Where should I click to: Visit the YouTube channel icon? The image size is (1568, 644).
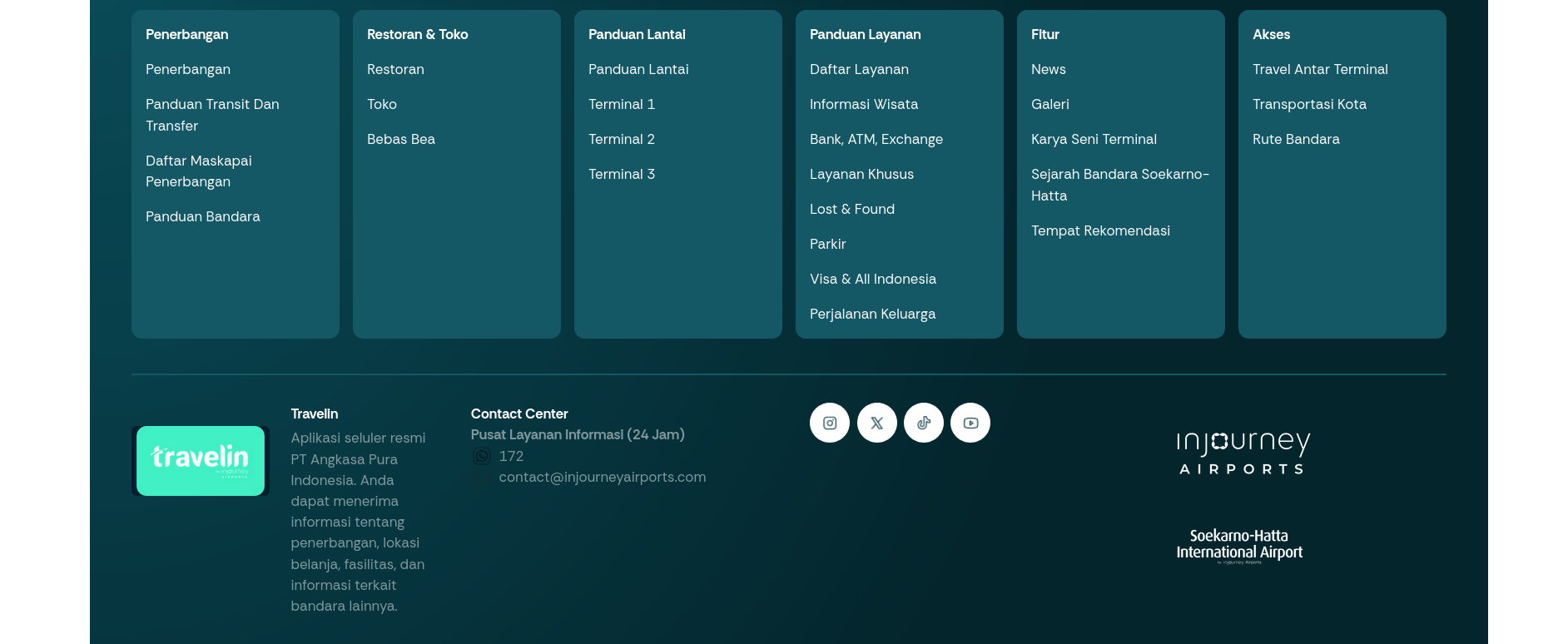(970, 423)
